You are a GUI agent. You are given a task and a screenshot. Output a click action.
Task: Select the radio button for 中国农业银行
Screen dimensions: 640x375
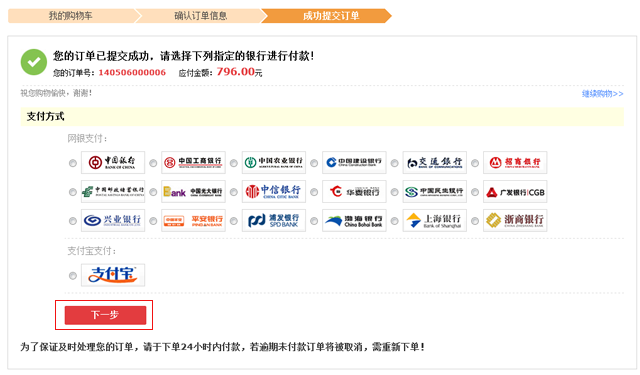tap(233, 163)
